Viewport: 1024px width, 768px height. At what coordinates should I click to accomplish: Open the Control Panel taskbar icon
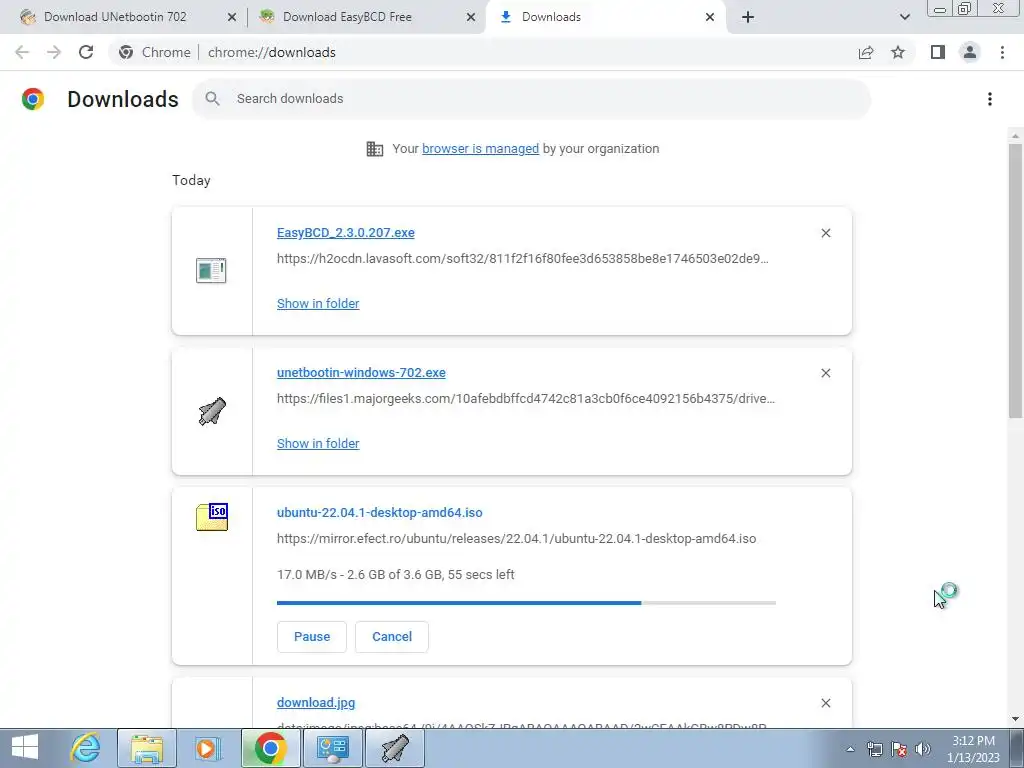click(332, 748)
